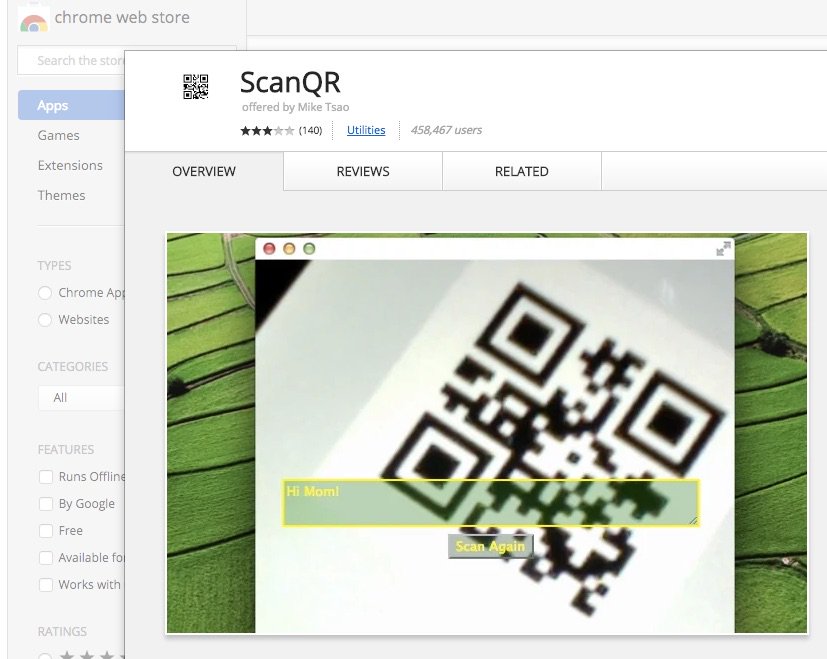Click the red close dot in screenshot window
The image size is (827, 659).
pos(269,249)
